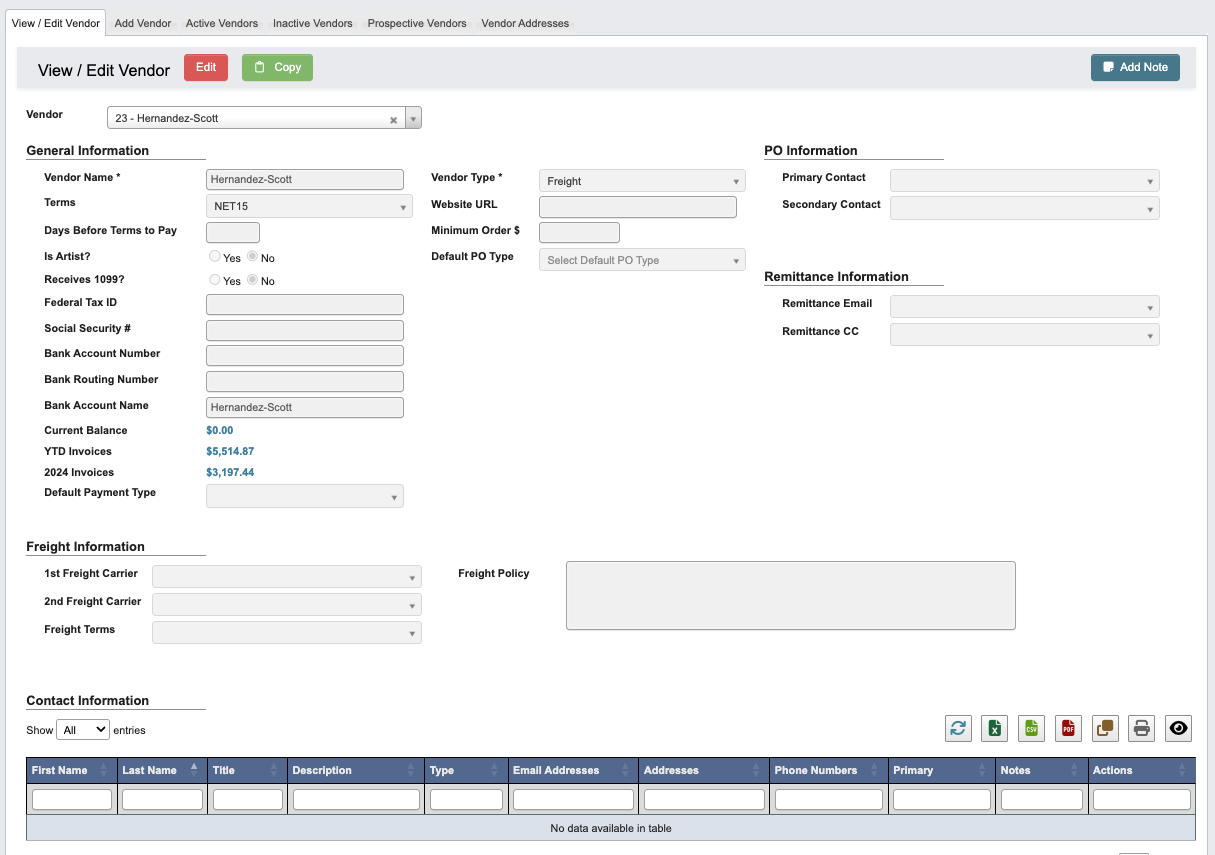
Task: Click the Add Note button
Action: [x=1135, y=67]
